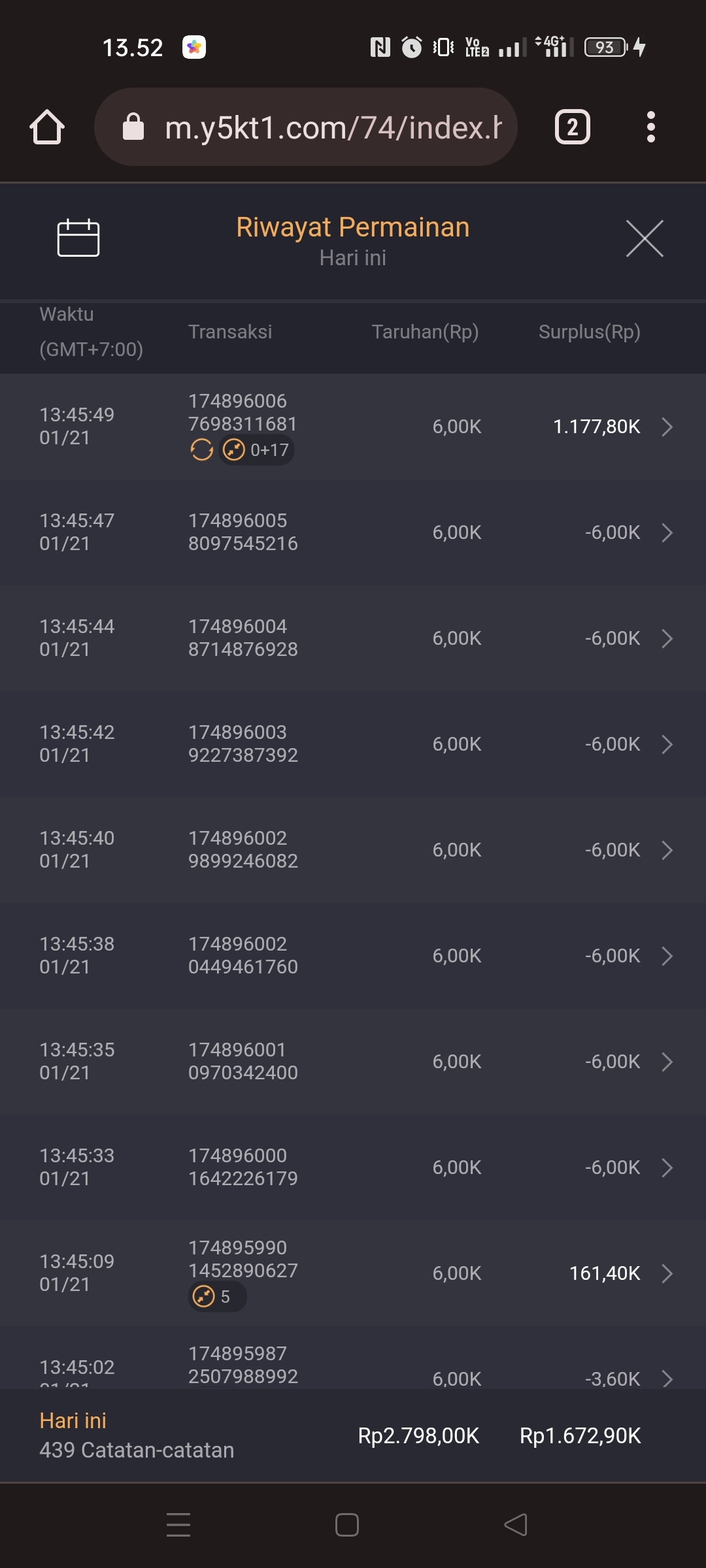The image size is (706, 1568).
Task: Open the browser three-dot menu
Action: pos(650,127)
